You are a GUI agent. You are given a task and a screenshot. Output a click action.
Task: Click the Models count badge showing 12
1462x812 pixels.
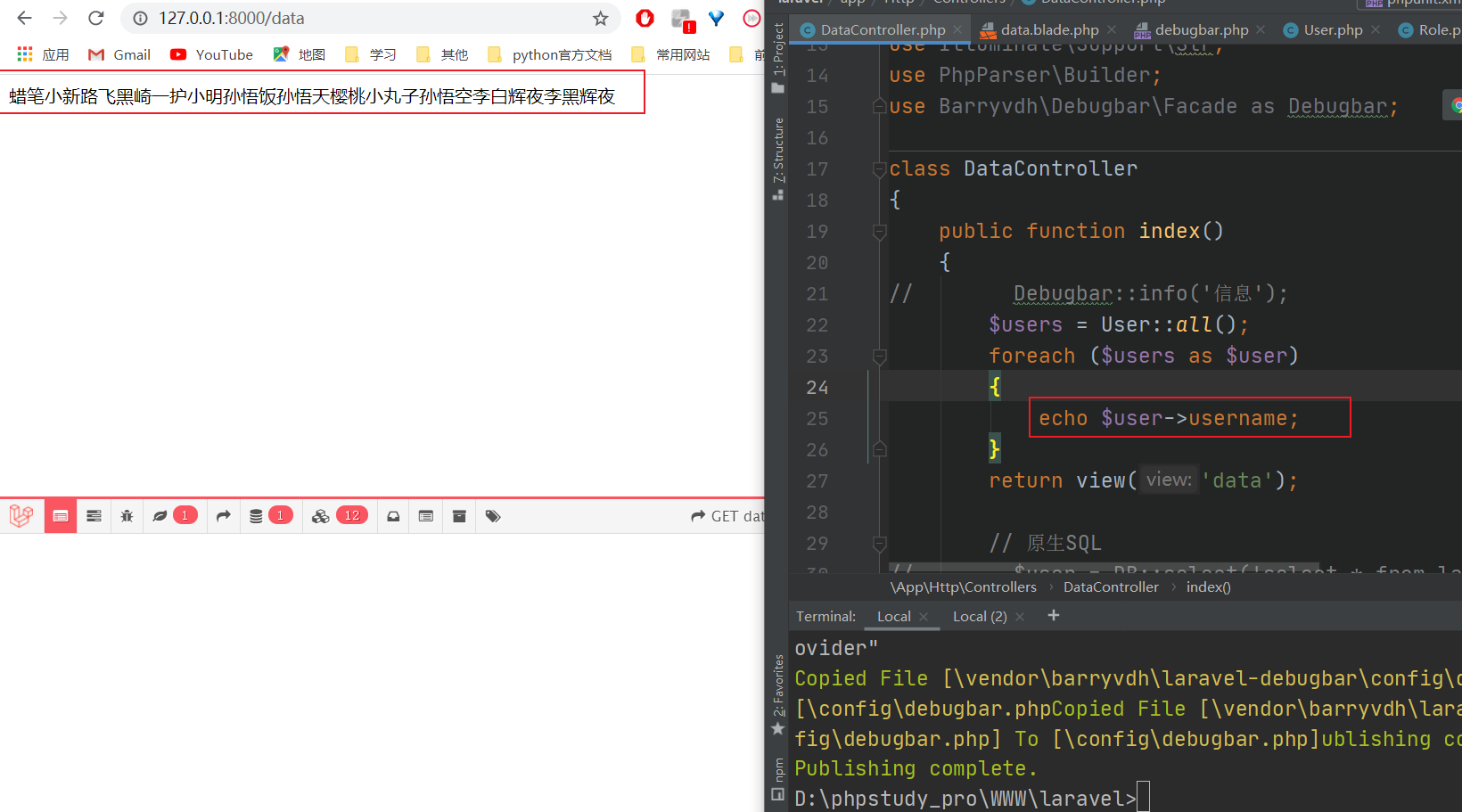tap(352, 515)
